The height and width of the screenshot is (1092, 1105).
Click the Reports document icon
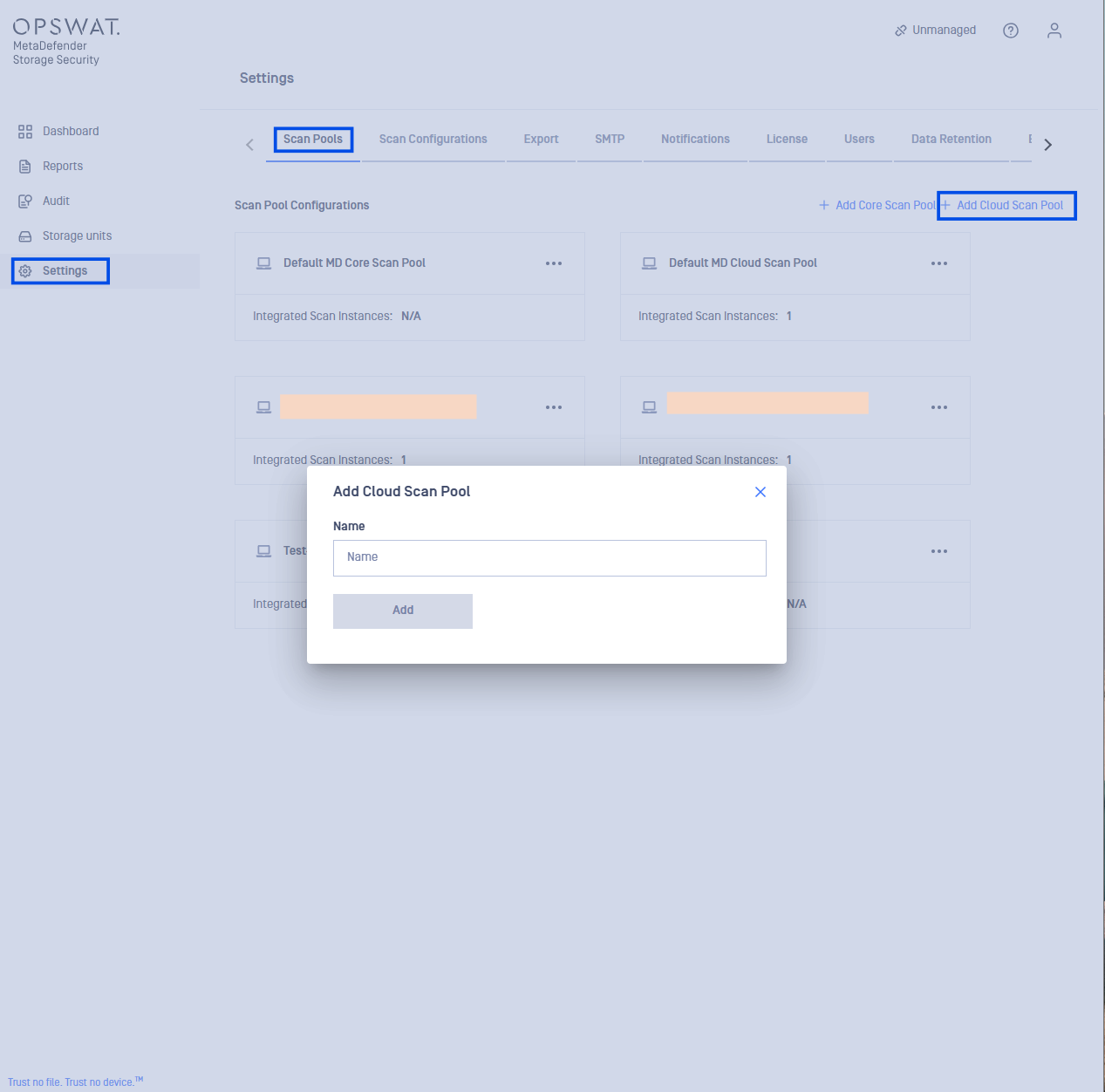25,167
